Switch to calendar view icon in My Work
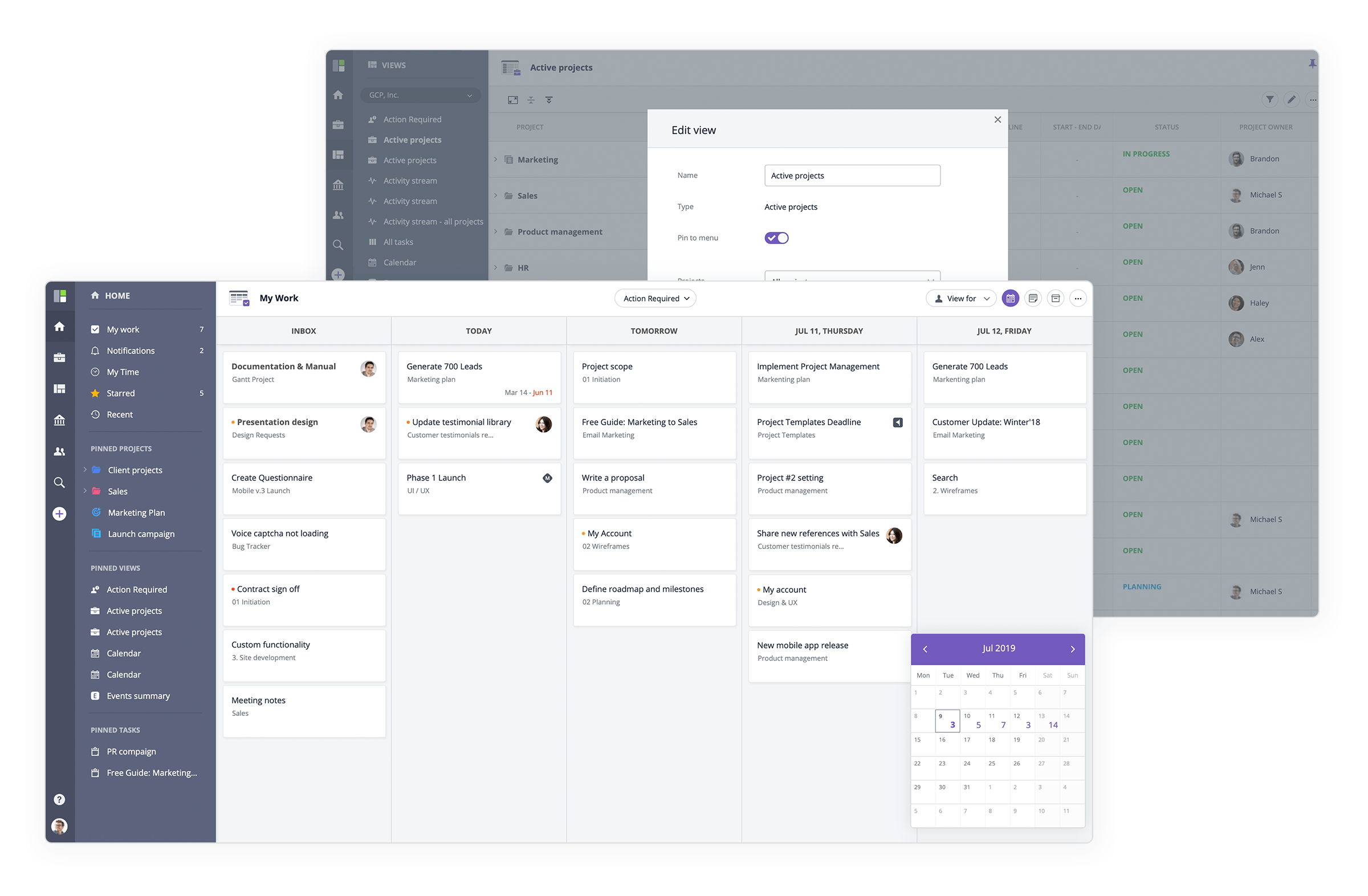This screenshot has height=896, width=1368. pos(1011,298)
